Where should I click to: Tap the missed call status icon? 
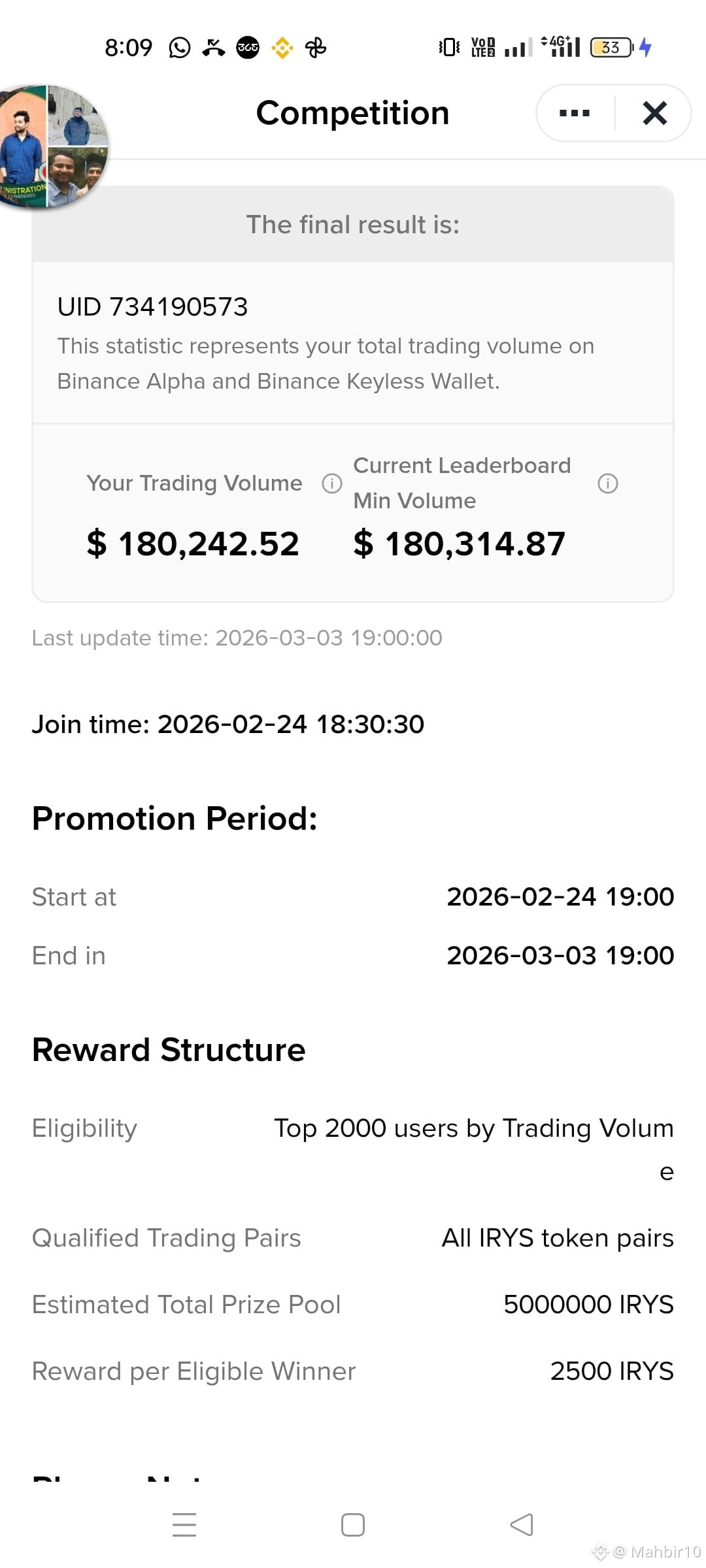coord(213,48)
